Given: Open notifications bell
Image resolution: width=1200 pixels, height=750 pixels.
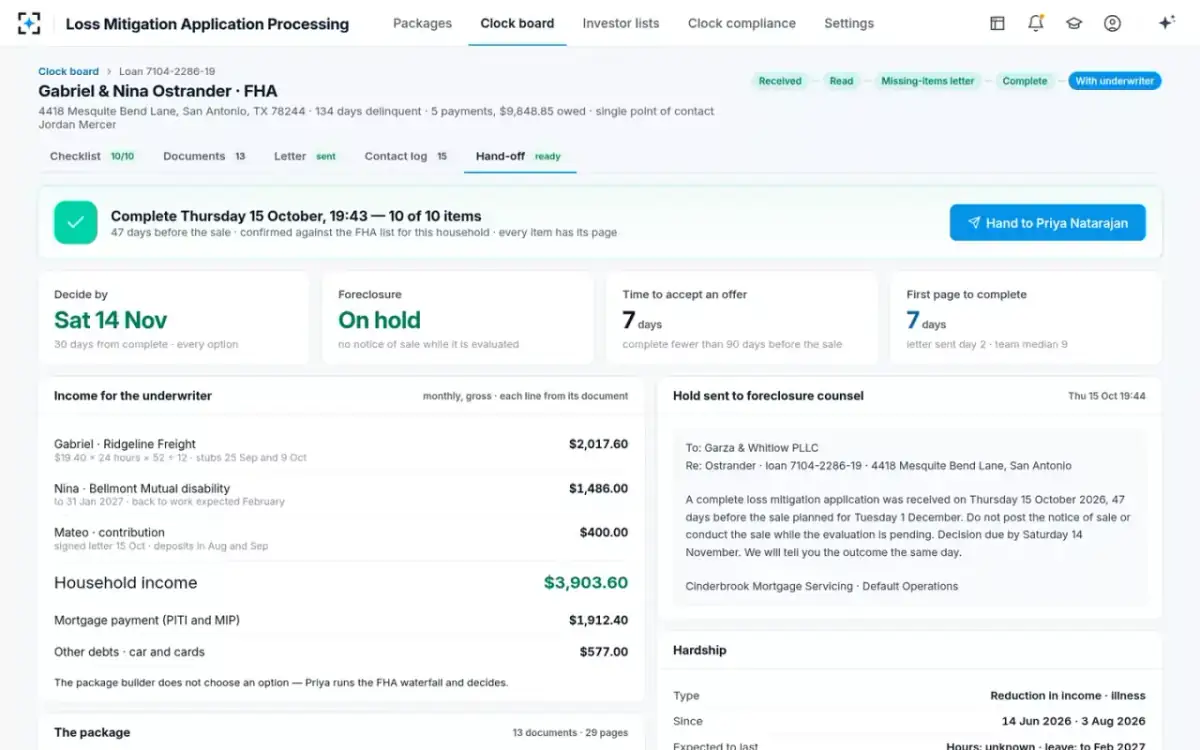Looking at the screenshot, I should click(x=1035, y=23).
